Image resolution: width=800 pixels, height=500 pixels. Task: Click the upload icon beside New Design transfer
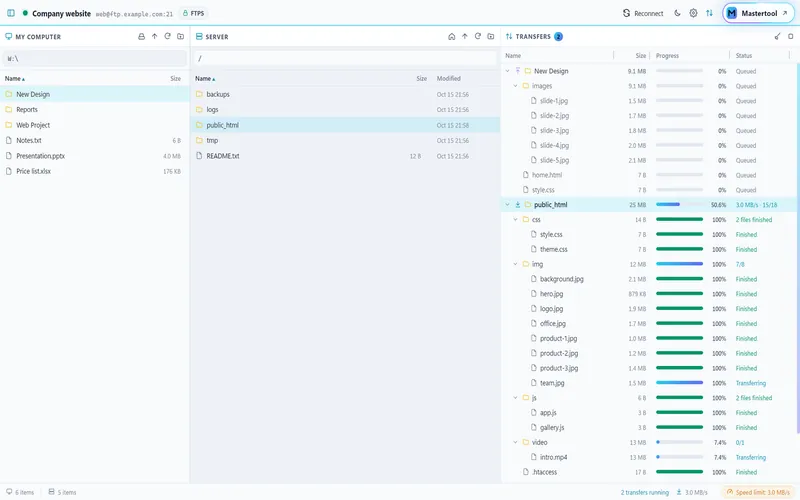click(x=518, y=71)
